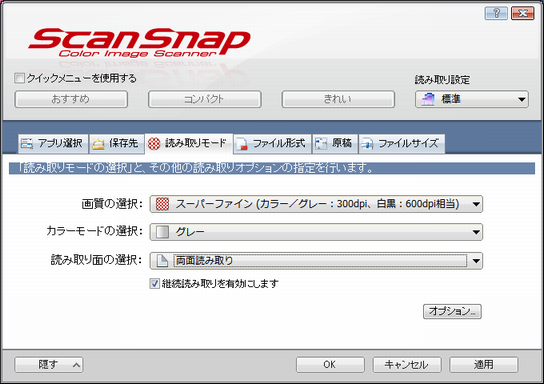The width and height of the screenshot is (544, 384).
Task: Click the 隠す button
Action: point(49,365)
